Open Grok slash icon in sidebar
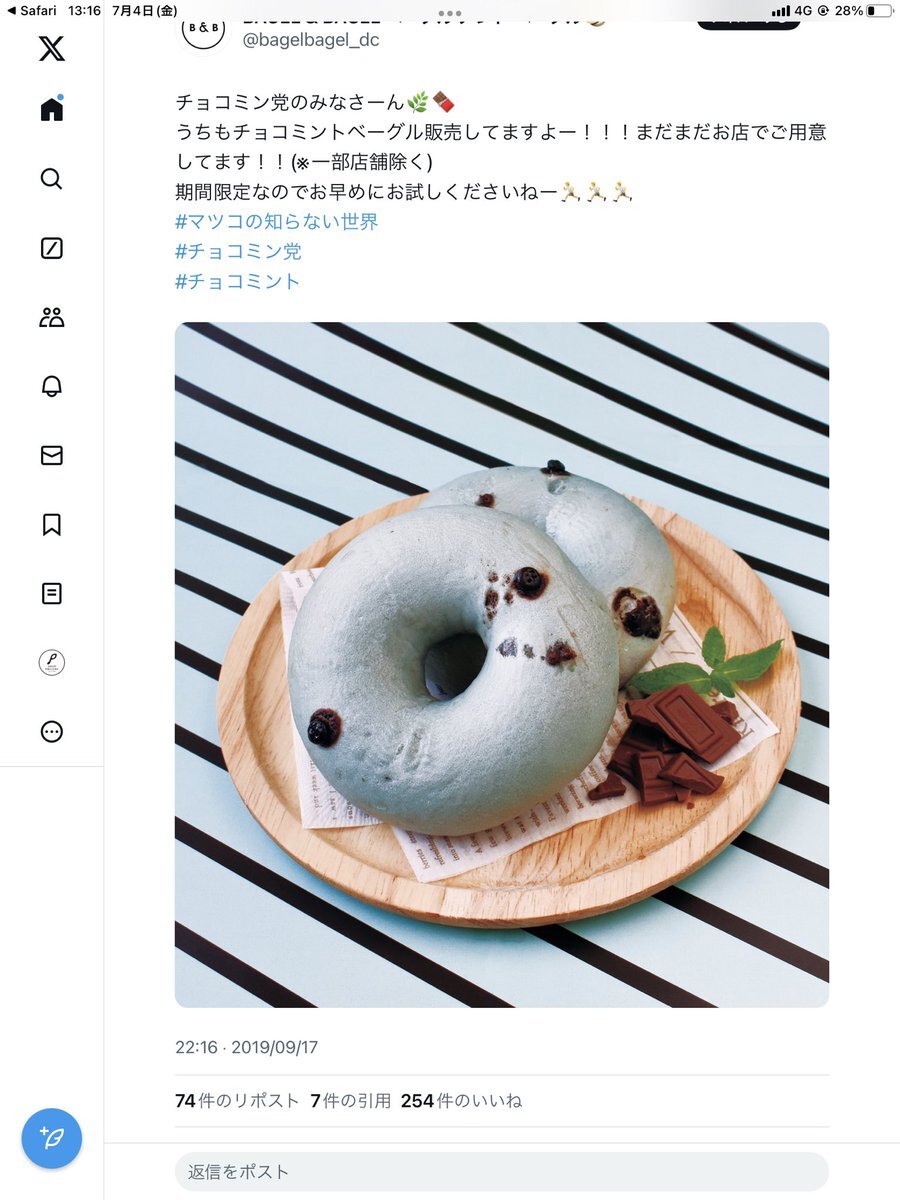The image size is (900, 1200). [52, 248]
